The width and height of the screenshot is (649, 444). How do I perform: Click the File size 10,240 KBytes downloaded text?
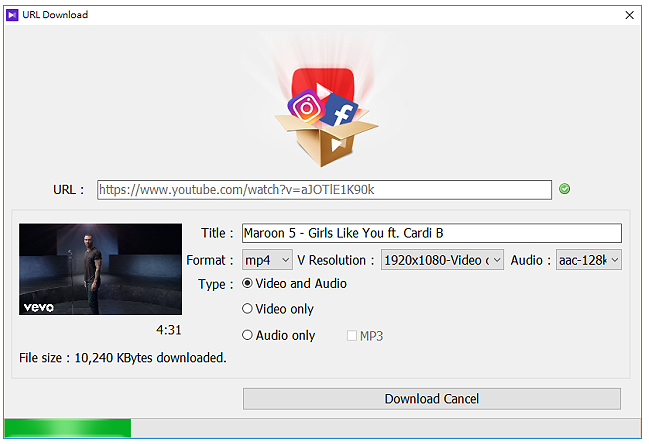pos(123,359)
